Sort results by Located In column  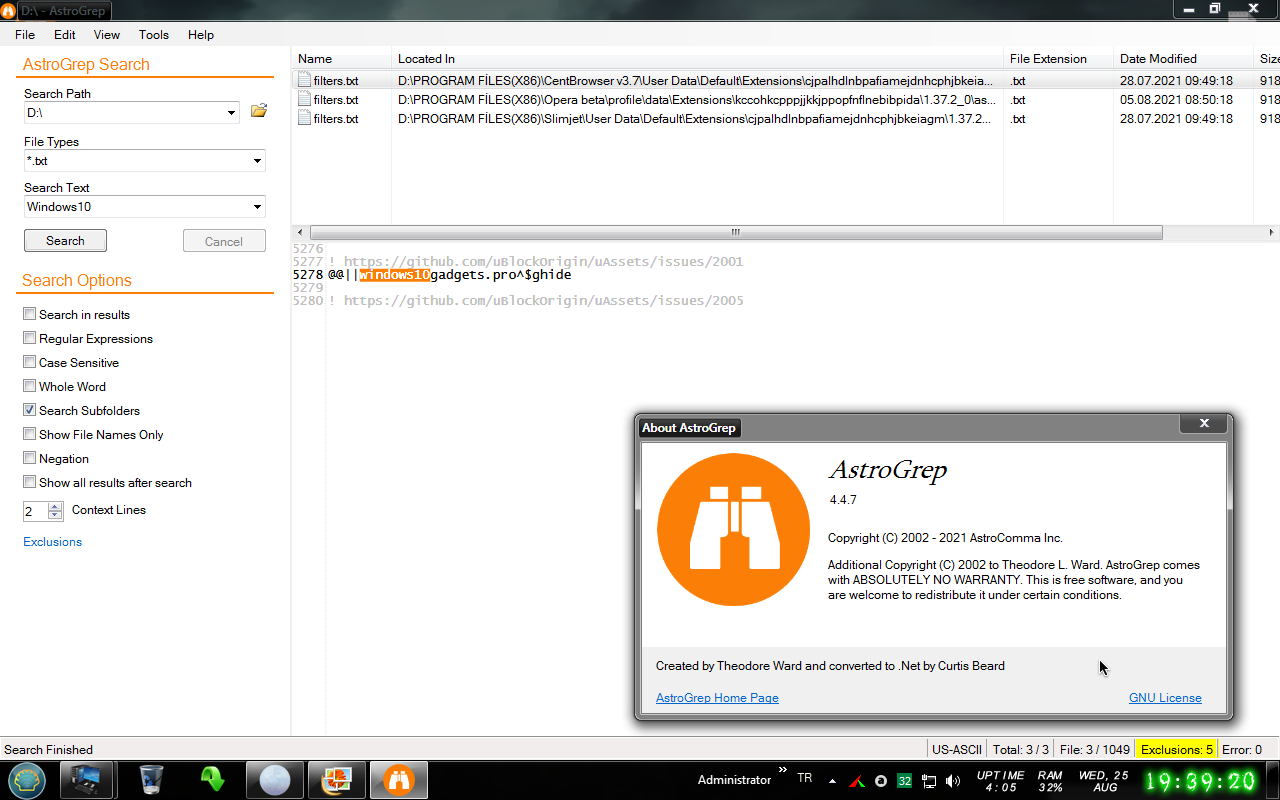pos(697,59)
